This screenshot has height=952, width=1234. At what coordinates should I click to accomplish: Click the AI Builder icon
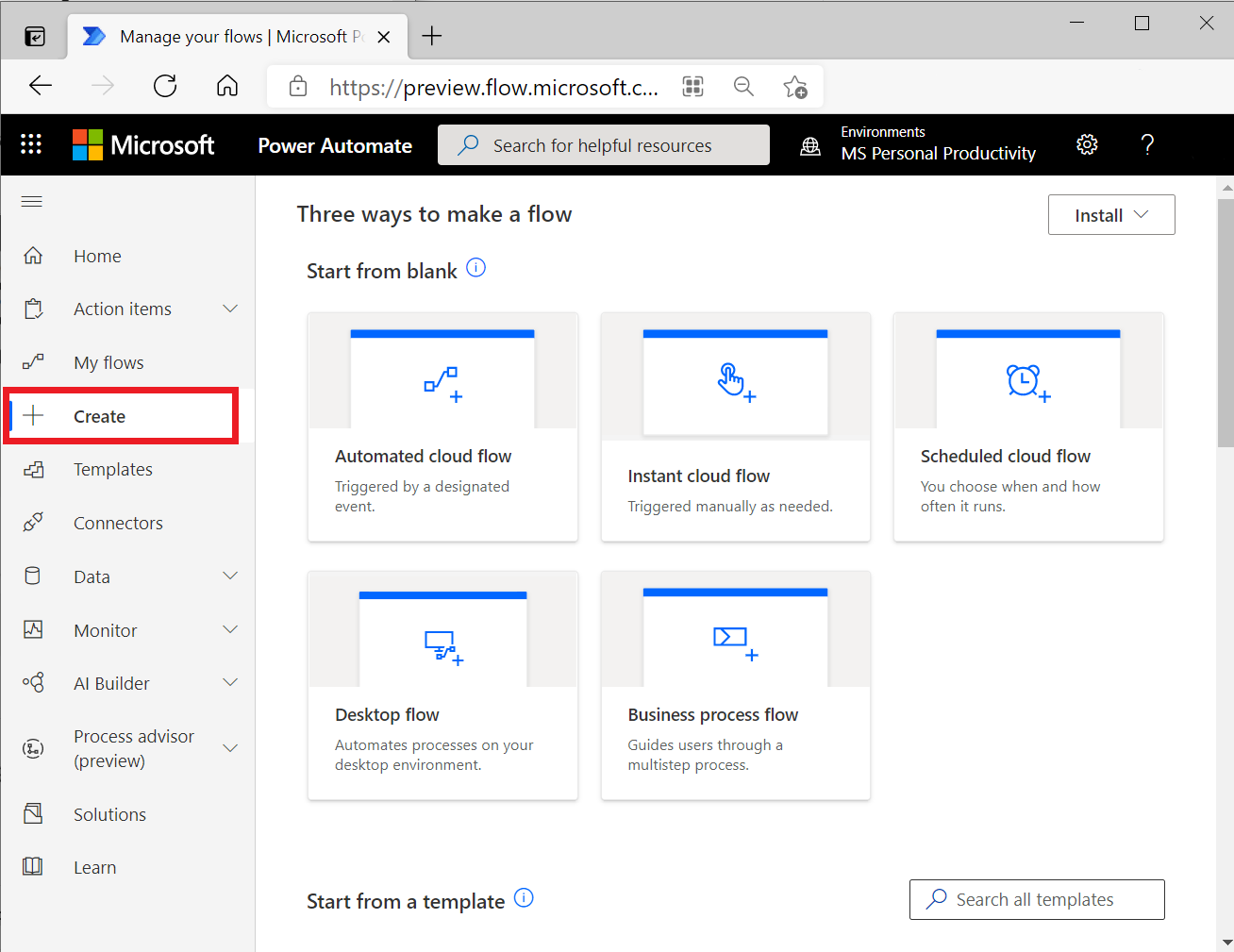point(33,683)
